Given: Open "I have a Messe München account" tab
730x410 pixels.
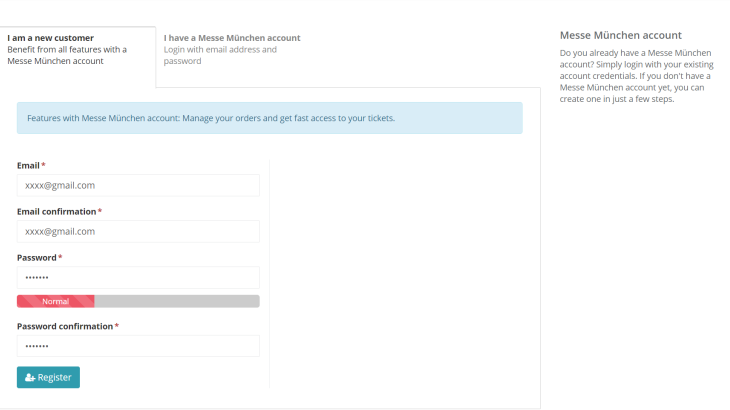Looking at the screenshot, I should coord(232,38).
